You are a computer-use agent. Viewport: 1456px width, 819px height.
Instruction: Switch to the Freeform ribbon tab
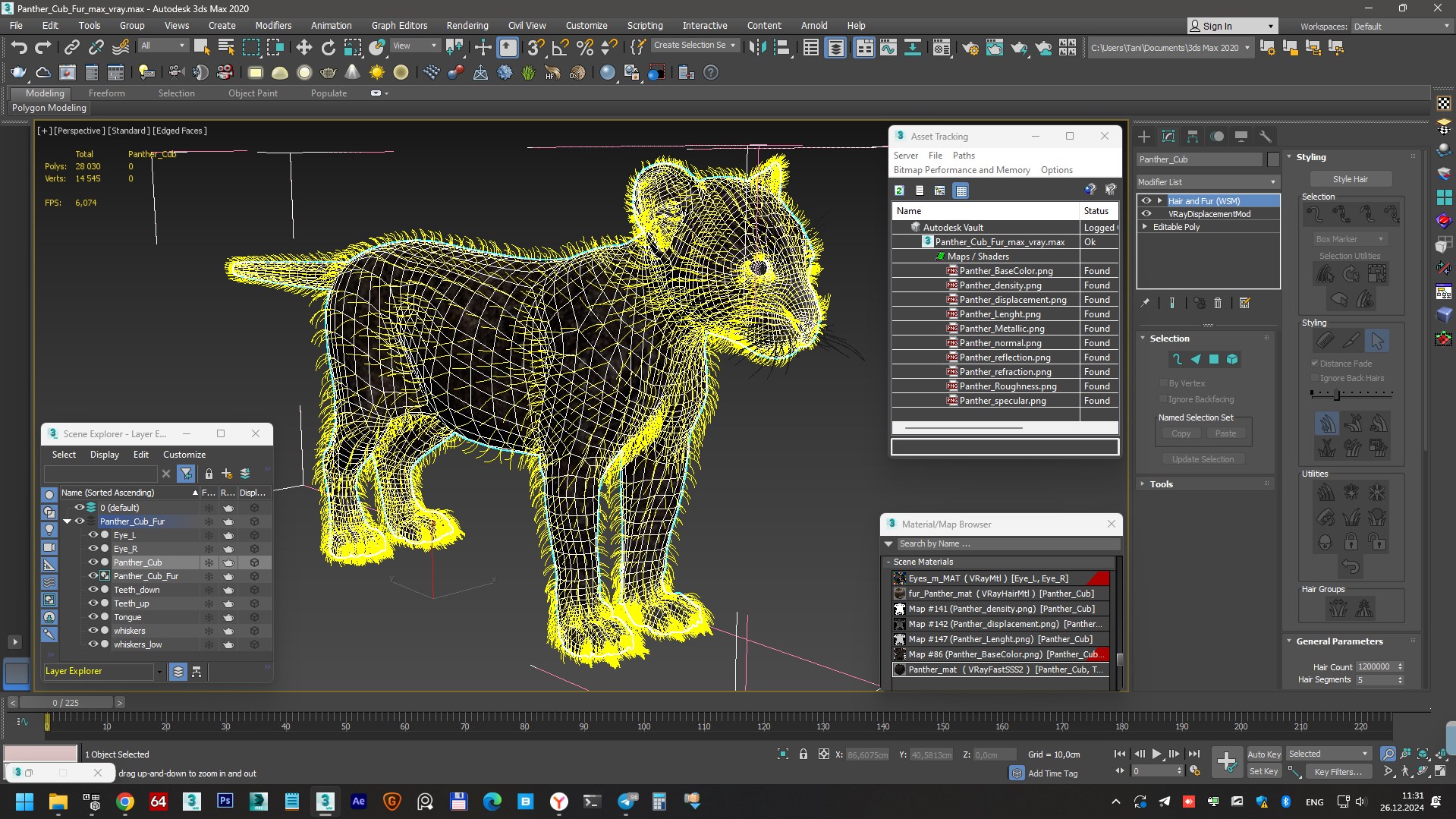point(106,93)
